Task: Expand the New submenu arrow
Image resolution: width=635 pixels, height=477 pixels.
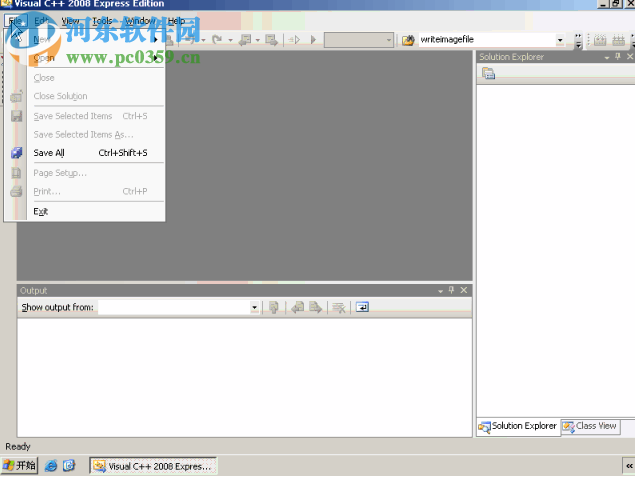Action: pyautogui.click(x=156, y=39)
